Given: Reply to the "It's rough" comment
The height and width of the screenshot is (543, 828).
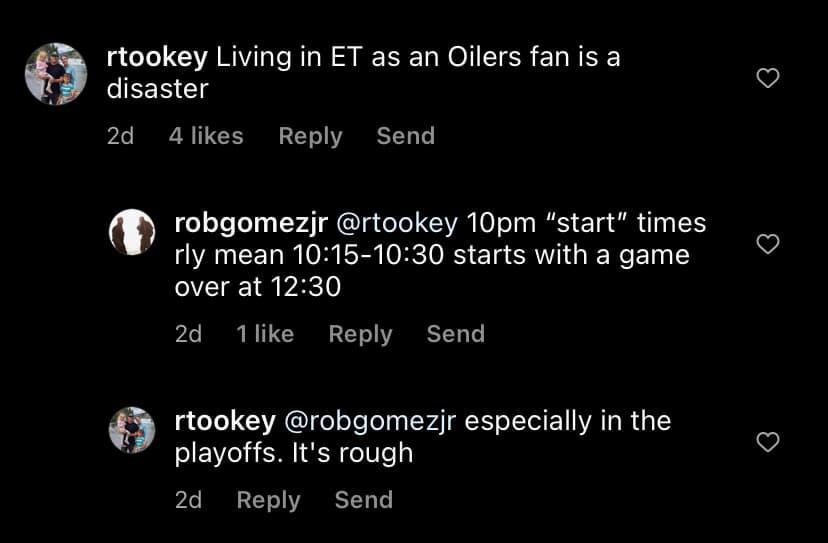Looking at the screenshot, I should (268, 500).
